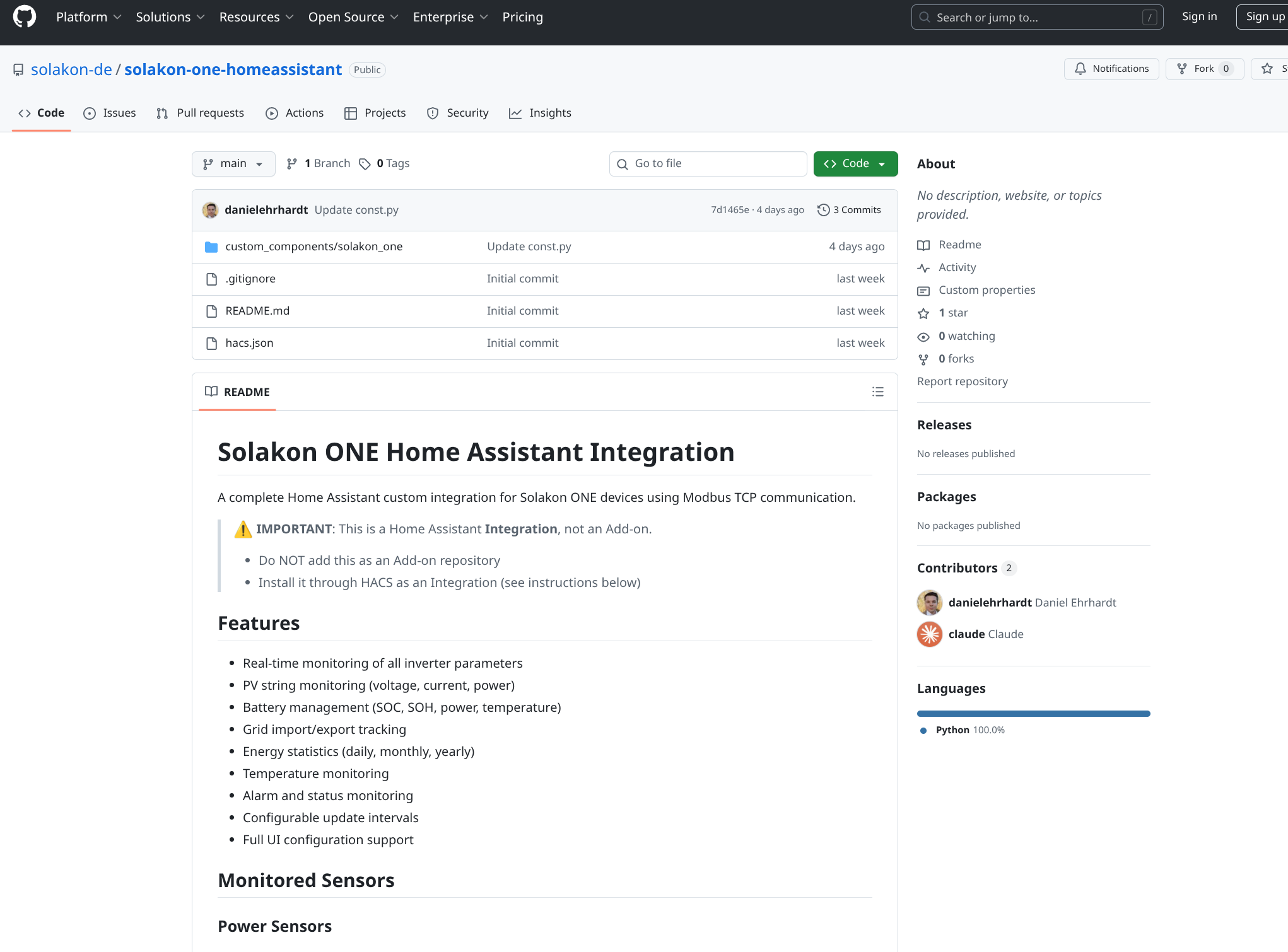The height and width of the screenshot is (952, 1288).
Task: Open the Update const.py commit message in header
Action: [x=356, y=210]
